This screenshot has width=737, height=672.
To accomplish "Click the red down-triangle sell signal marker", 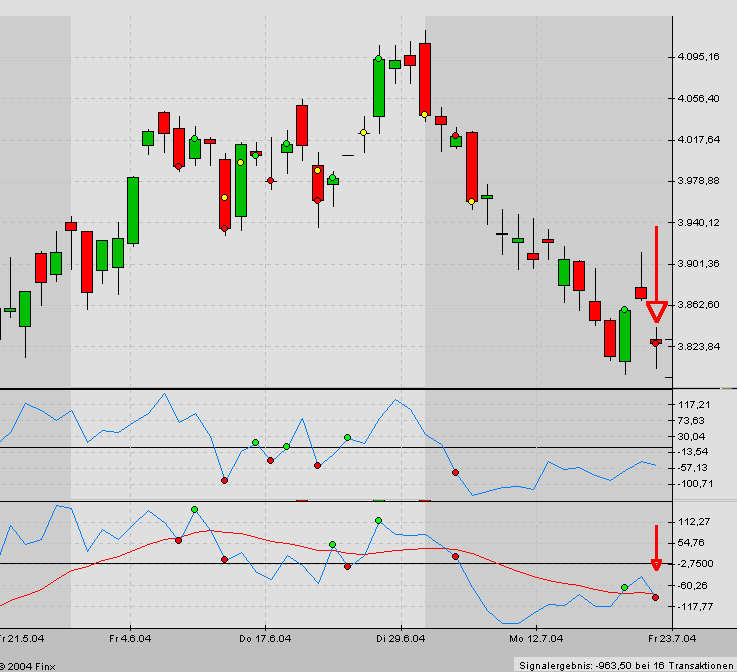I will [656, 312].
